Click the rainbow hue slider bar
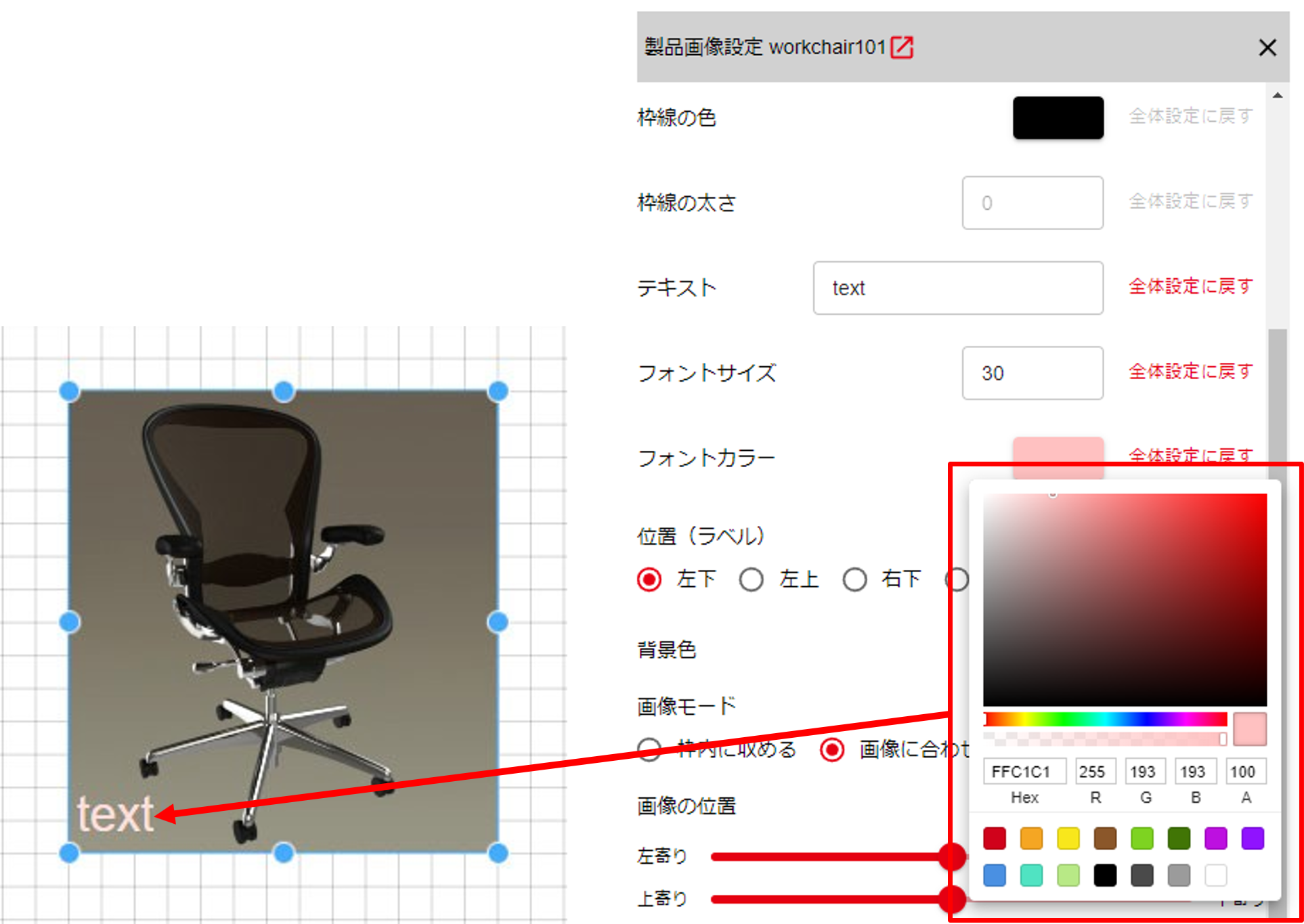1304x924 pixels. point(1105,720)
